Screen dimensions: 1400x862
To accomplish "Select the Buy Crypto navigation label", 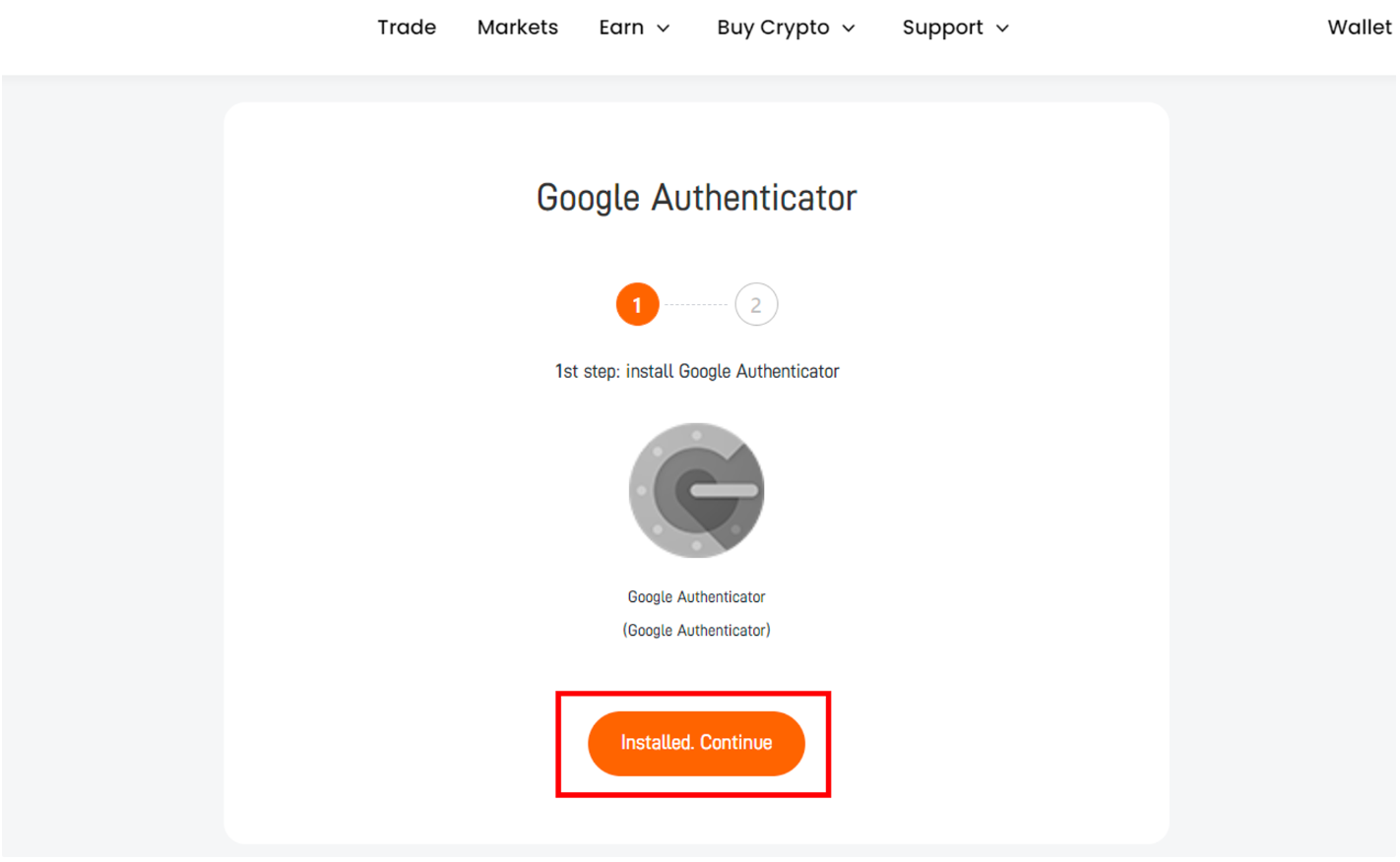I will click(773, 28).
